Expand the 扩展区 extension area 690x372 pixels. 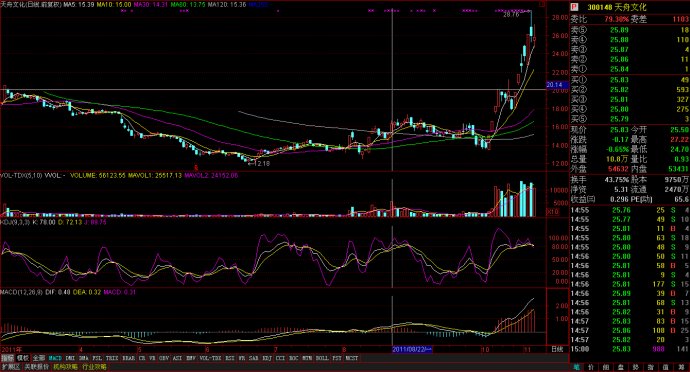pyautogui.click(x=11, y=367)
